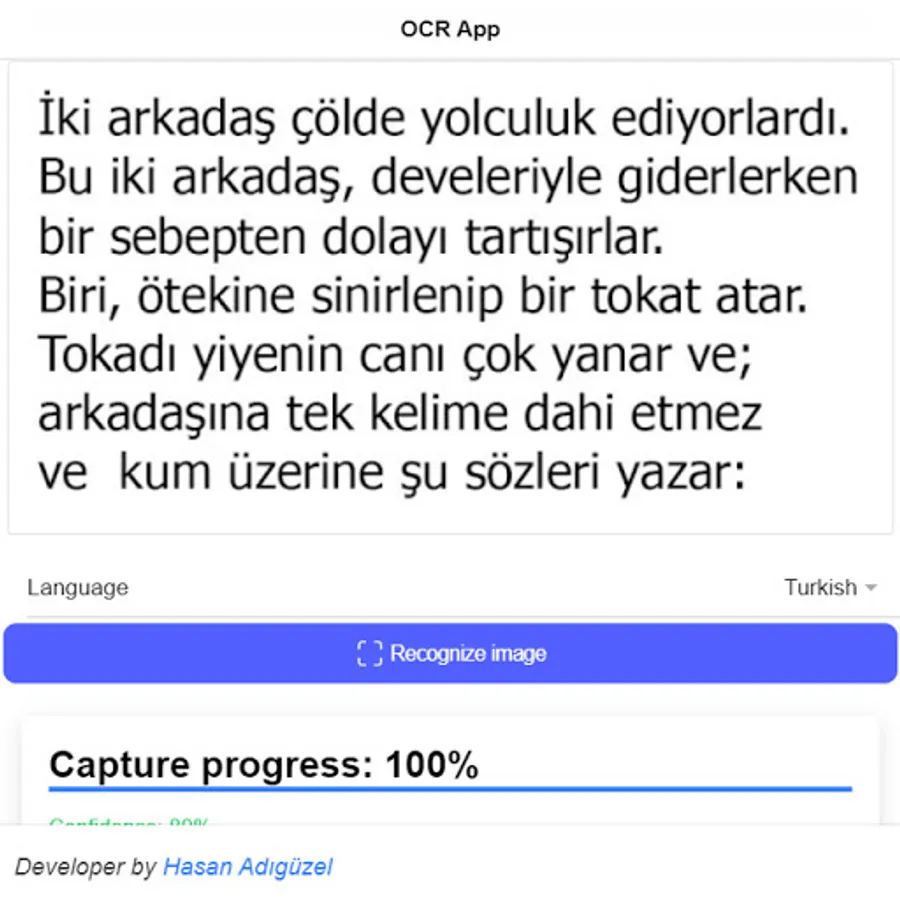Click the small arrow beside Turkish
Image resolution: width=900 pixels, height=900 pixels.
point(871,588)
